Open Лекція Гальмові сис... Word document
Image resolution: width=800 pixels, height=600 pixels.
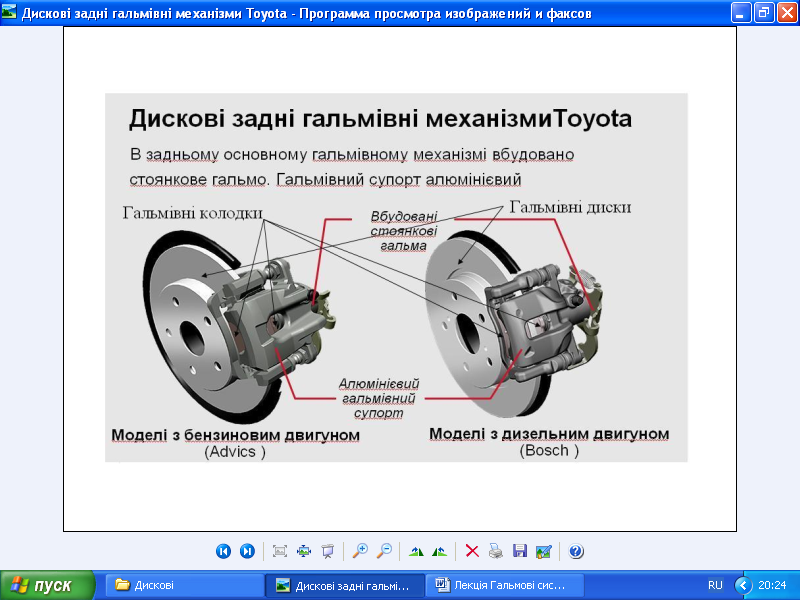coord(505,585)
